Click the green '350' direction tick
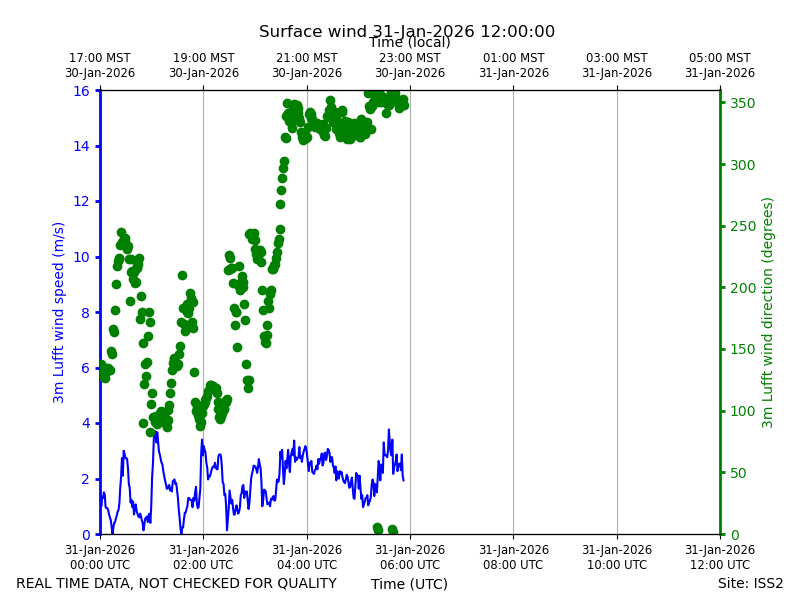This screenshot has height=600, width=800. [x=742, y=103]
